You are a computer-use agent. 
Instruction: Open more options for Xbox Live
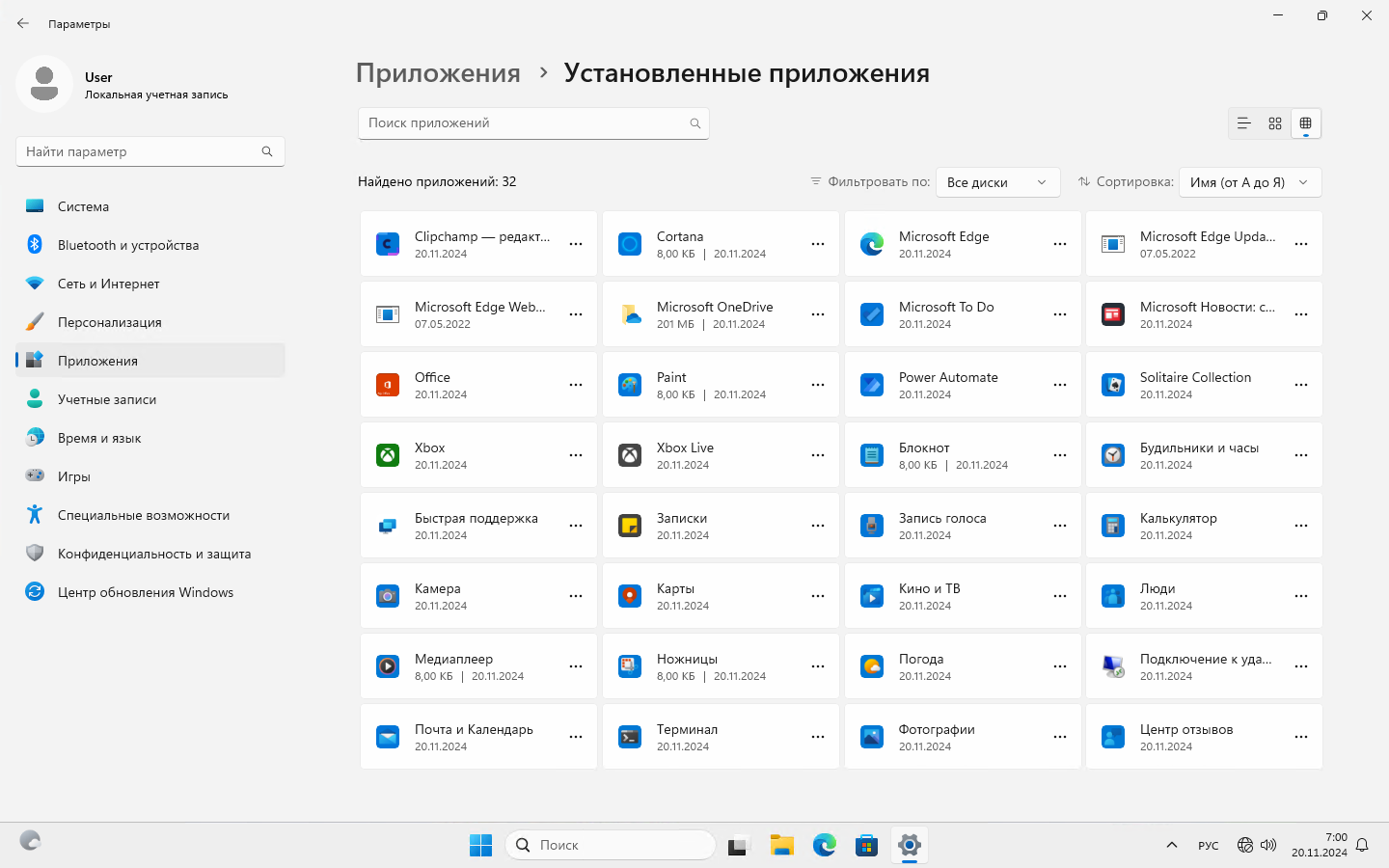818,455
